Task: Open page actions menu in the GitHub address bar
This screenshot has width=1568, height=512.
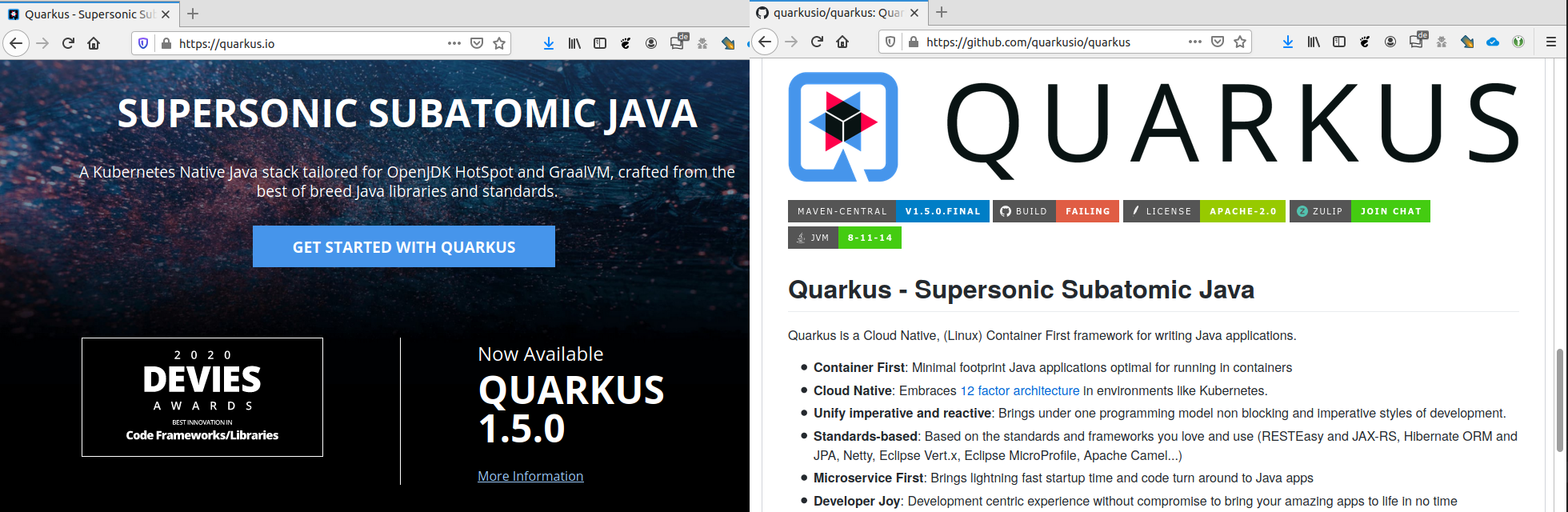Action: tap(1195, 42)
